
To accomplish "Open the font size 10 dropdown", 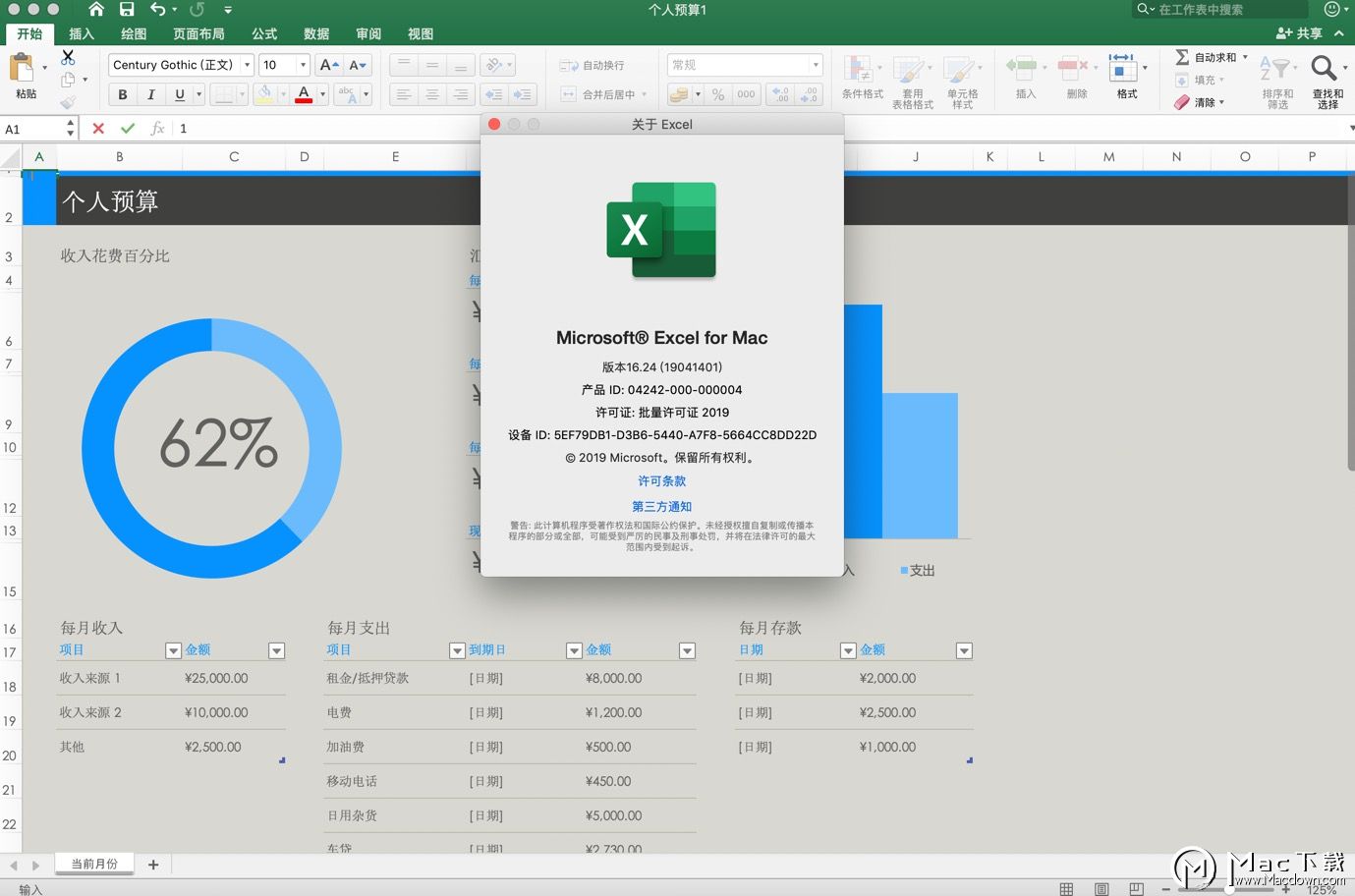I will click(x=303, y=65).
